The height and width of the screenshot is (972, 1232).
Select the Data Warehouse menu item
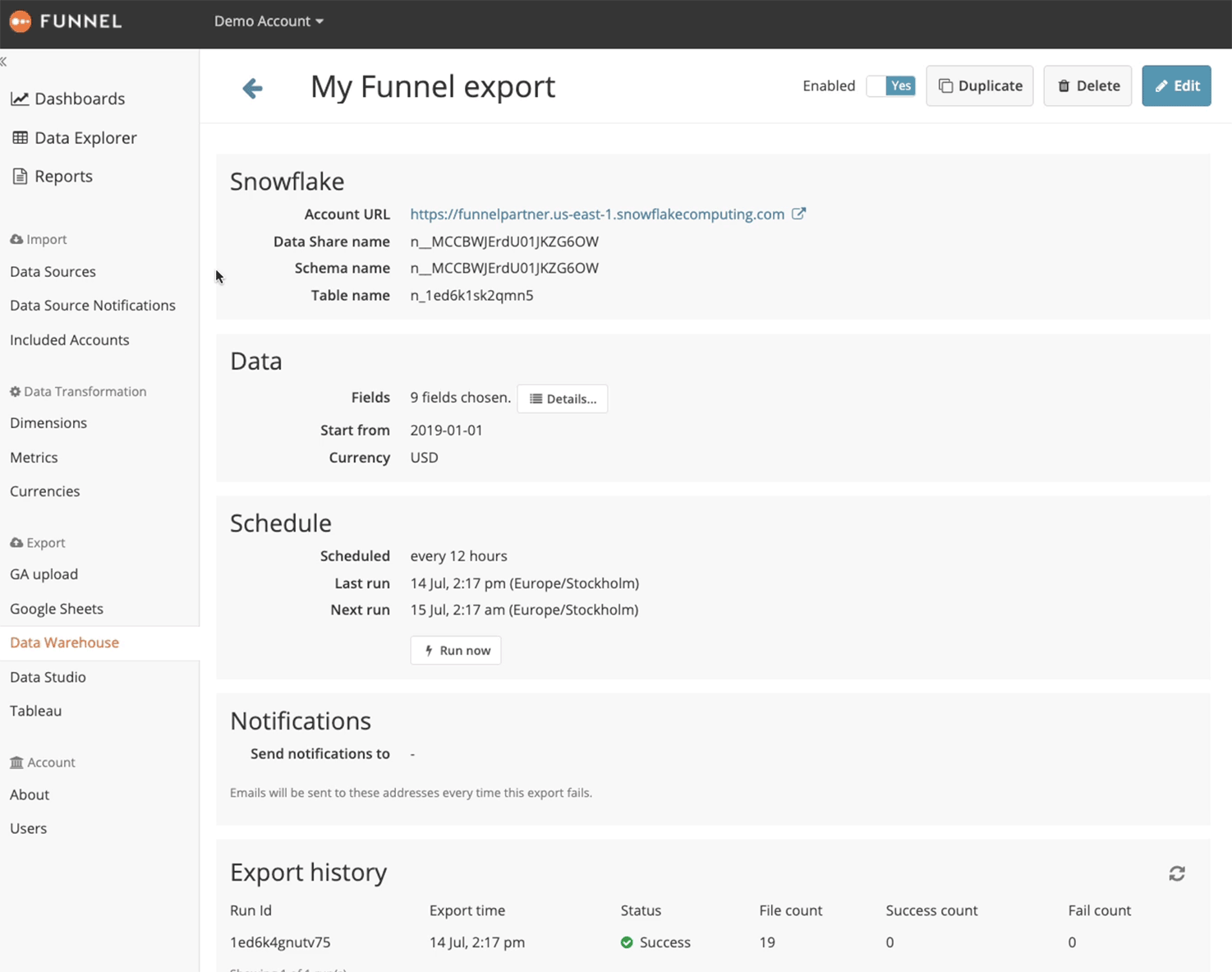(x=65, y=643)
